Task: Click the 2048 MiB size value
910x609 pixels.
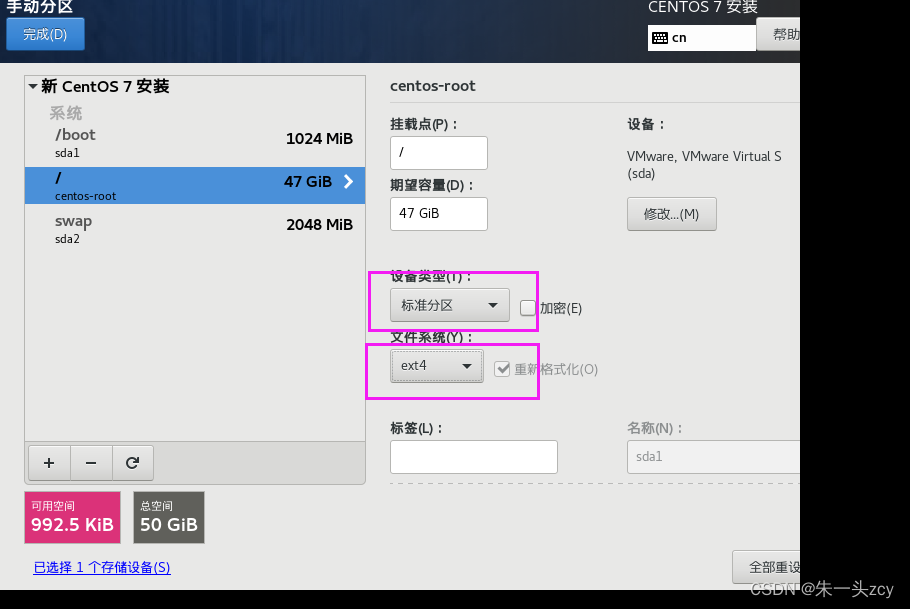Action: point(319,225)
